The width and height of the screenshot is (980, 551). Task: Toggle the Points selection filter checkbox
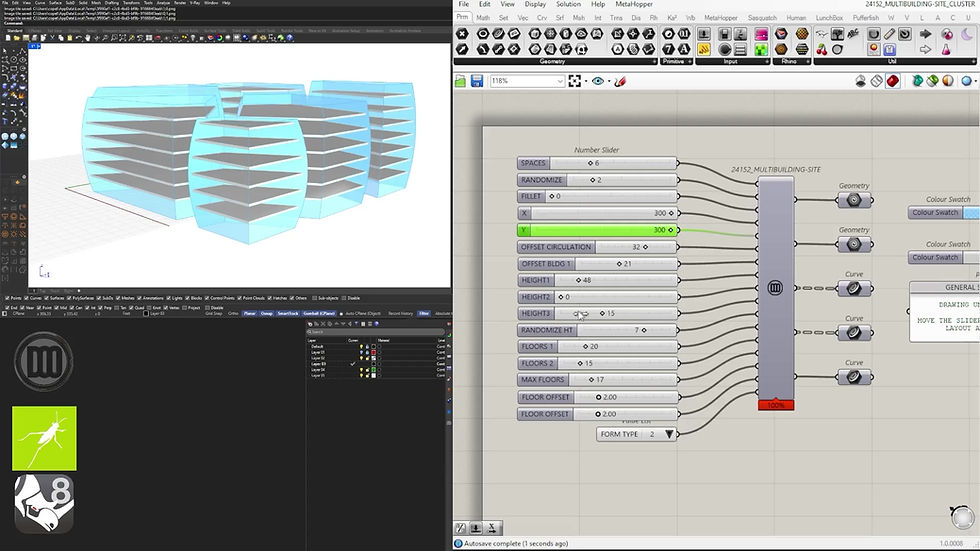pyautogui.click(x=8, y=298)
